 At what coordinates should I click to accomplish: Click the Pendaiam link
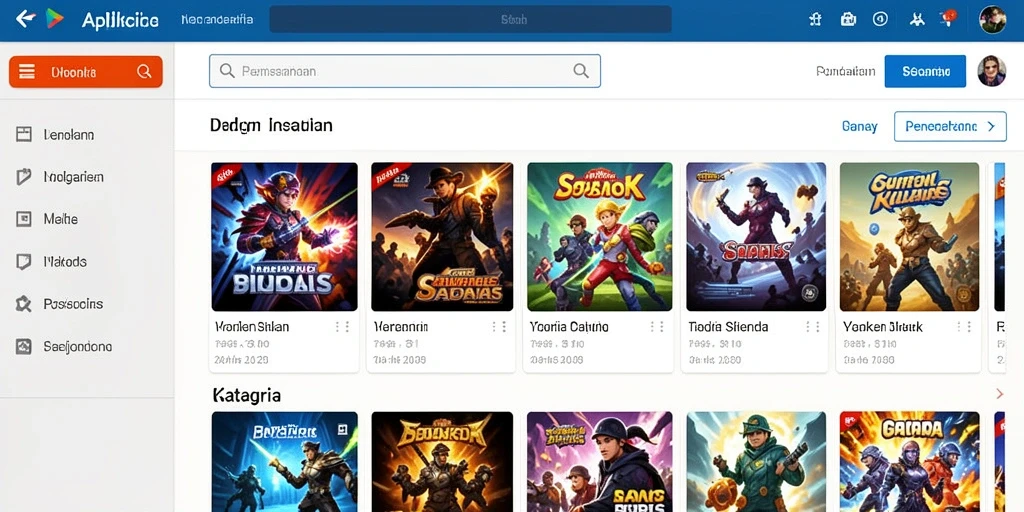[x=846, y=71]
